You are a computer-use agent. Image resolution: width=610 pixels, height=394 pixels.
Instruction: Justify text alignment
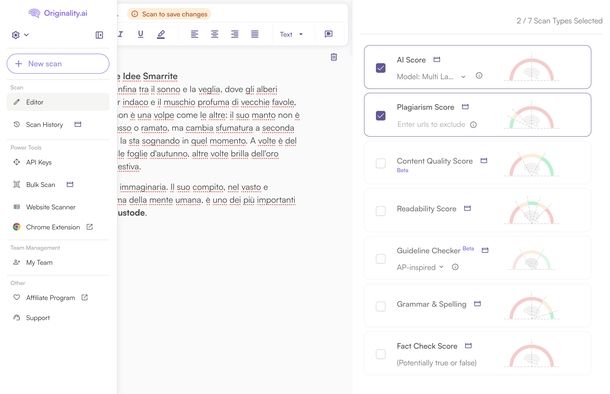[255, 34]
